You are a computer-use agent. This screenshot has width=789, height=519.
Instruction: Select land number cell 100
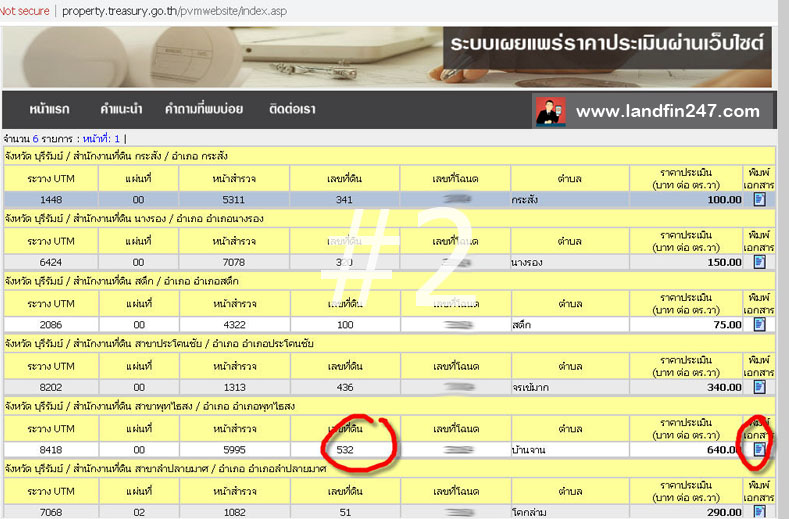[345, 324]
